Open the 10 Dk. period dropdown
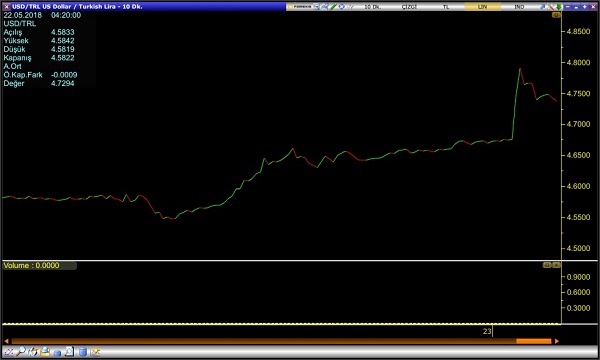Image resolution: width=600 pixels, height=360 pixels. coord(372,7)
